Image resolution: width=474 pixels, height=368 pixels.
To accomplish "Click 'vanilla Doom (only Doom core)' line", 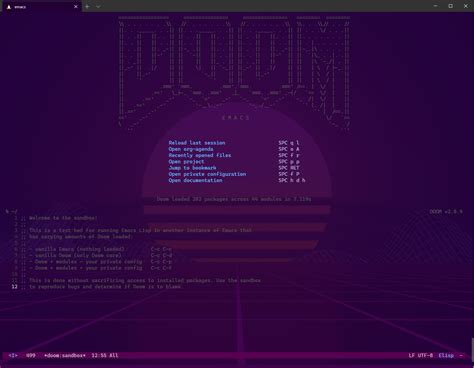I will [77, 256].
